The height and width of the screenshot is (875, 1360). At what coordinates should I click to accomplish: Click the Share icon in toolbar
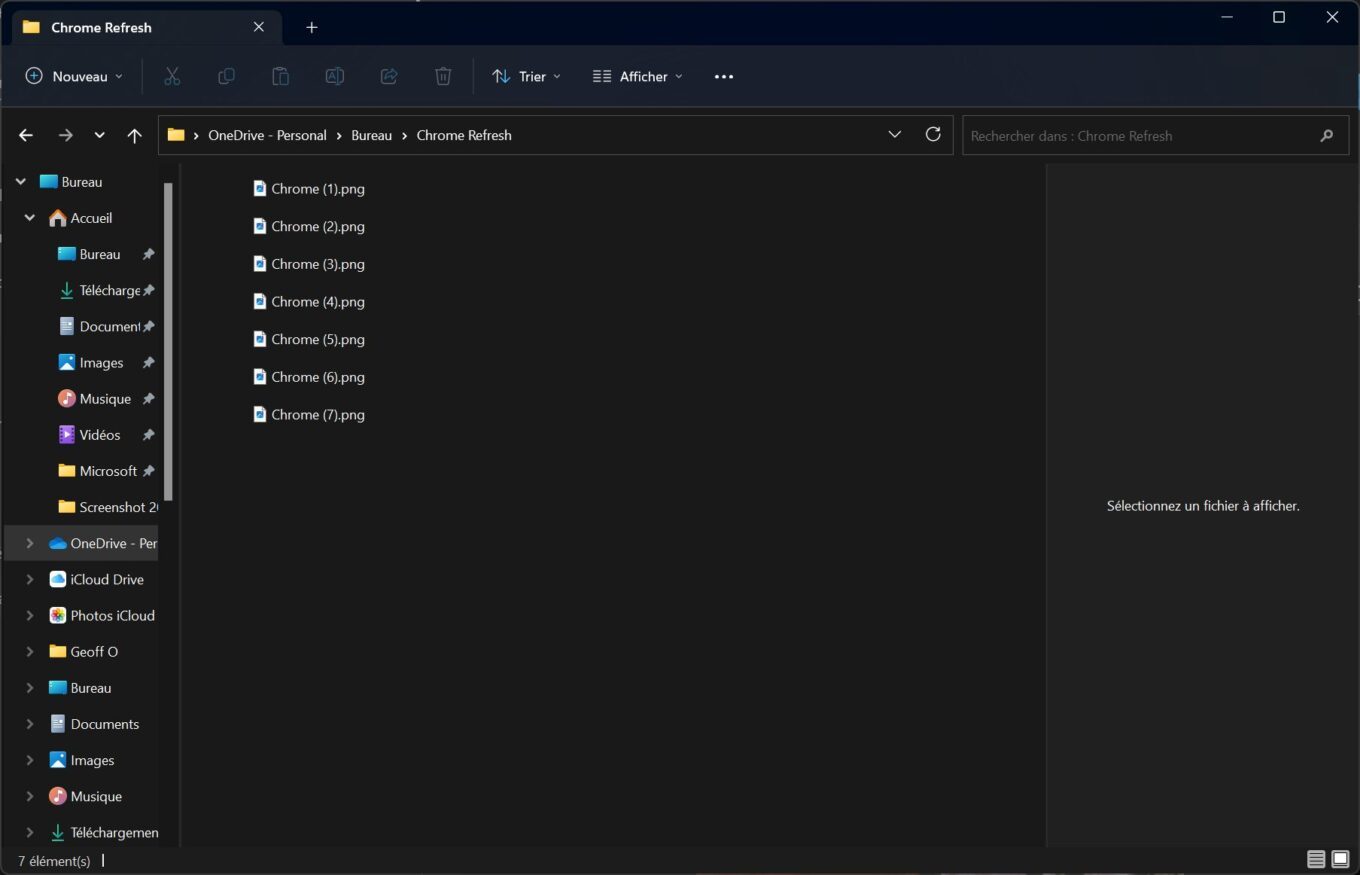tap(389, 76)
